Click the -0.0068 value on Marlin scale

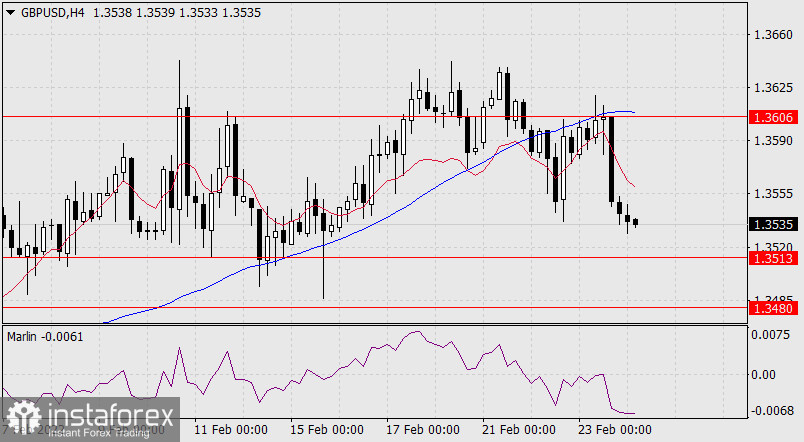tap(775, 411)
